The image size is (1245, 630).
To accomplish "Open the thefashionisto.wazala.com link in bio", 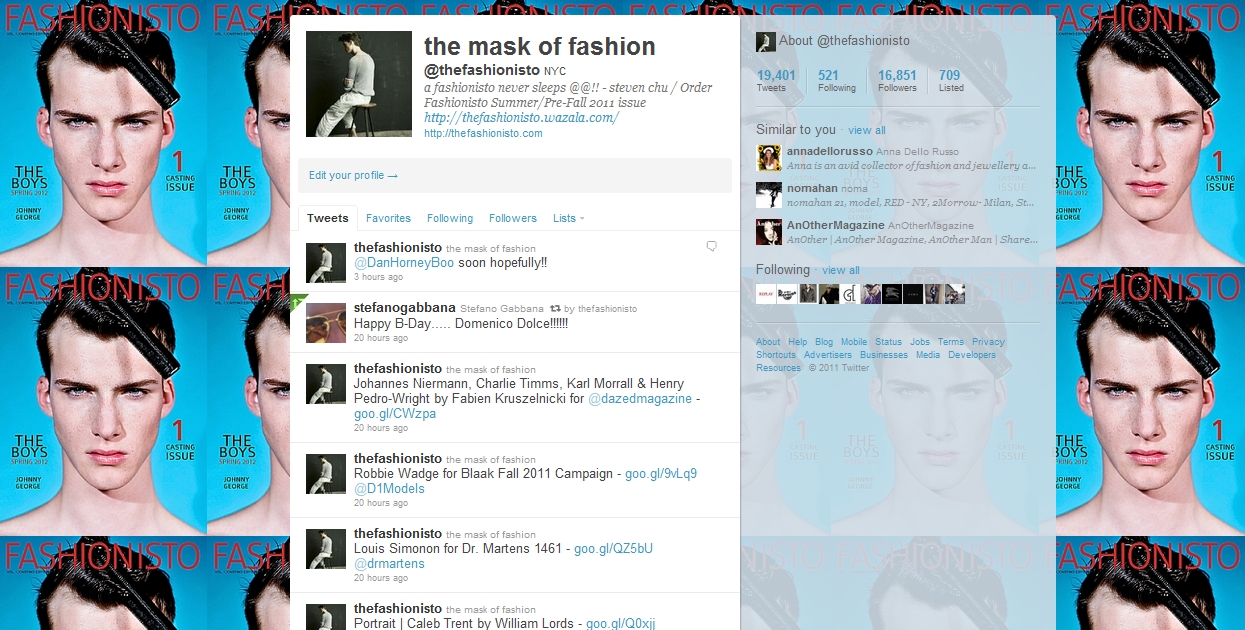I will [x=521, y=117].
